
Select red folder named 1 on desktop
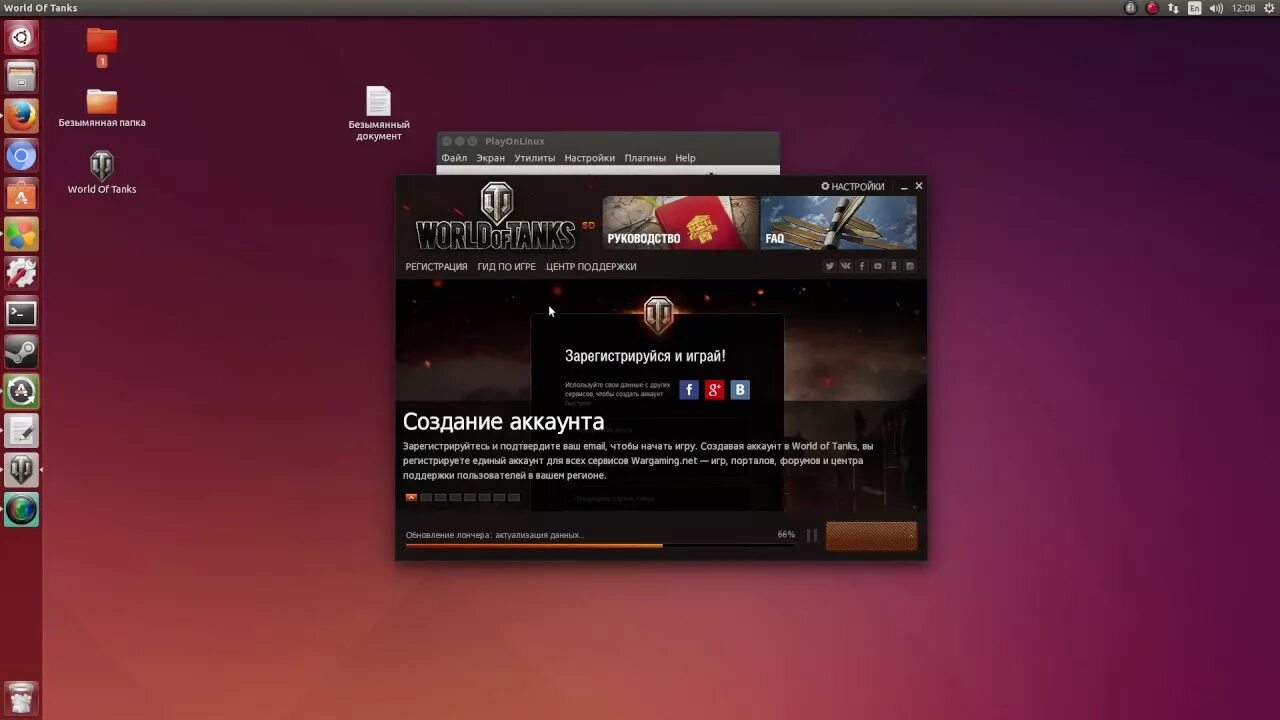pos(102,48)
